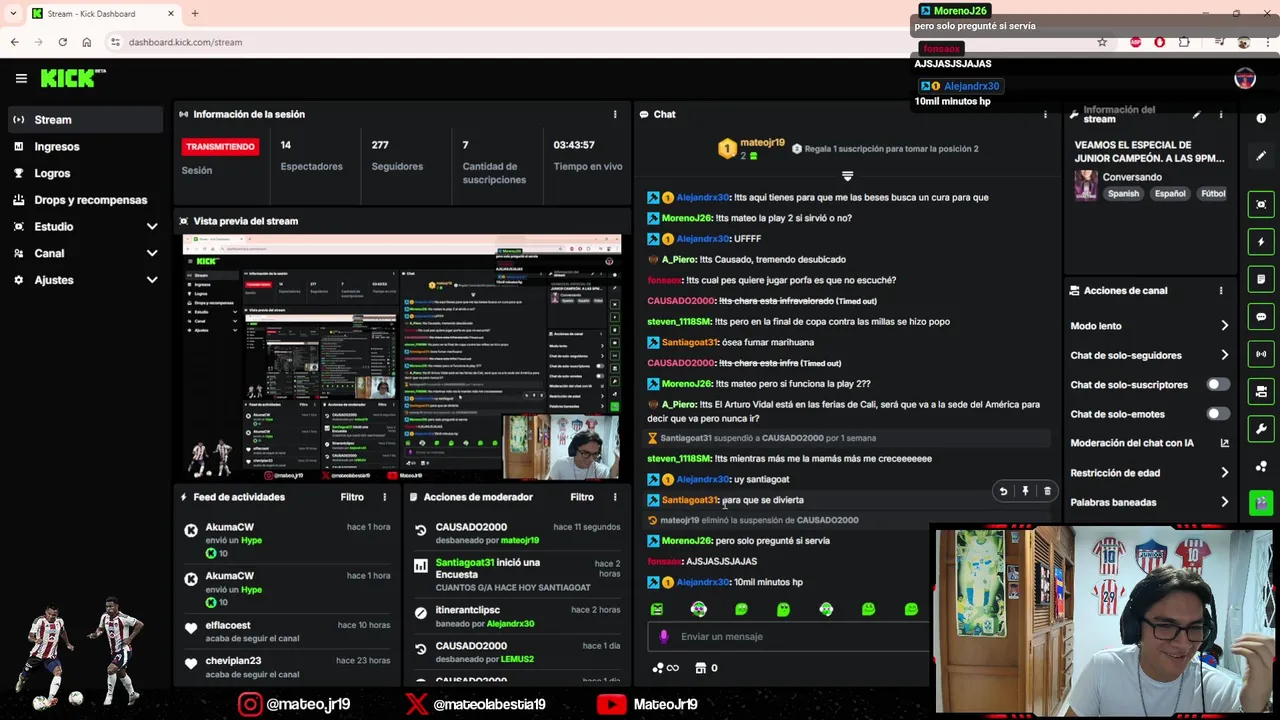Open Drops y recompensas in the sidebar
1280x720 pixels.
click(85, 200)
